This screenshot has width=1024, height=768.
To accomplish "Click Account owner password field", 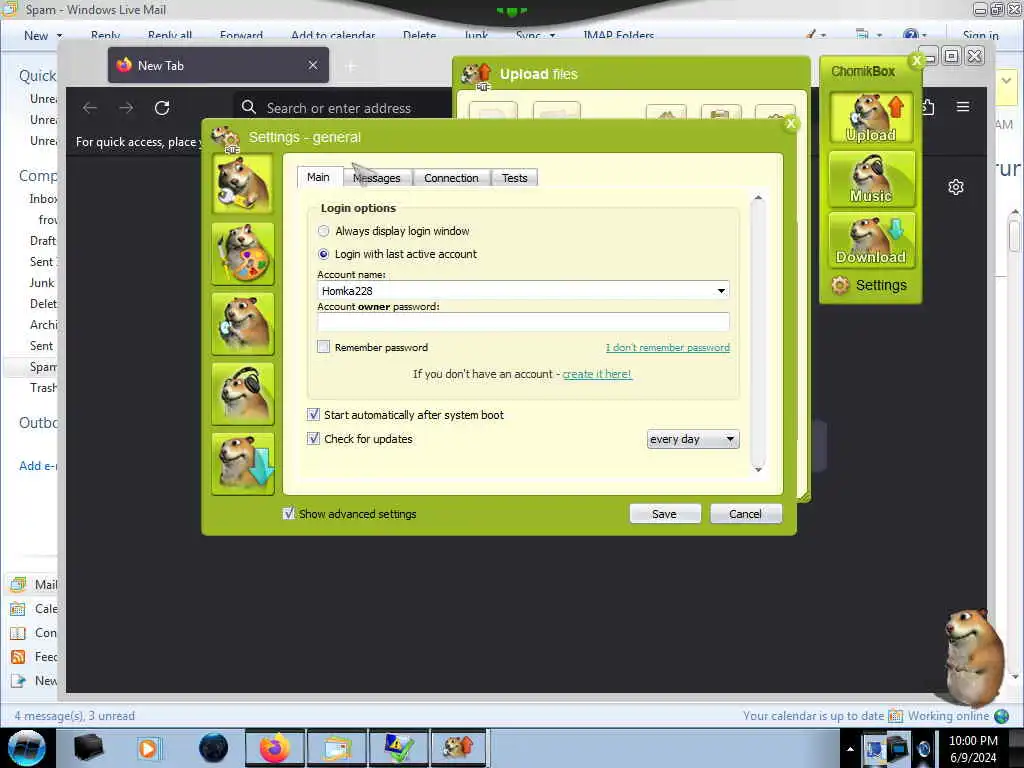I will [523, 321].
